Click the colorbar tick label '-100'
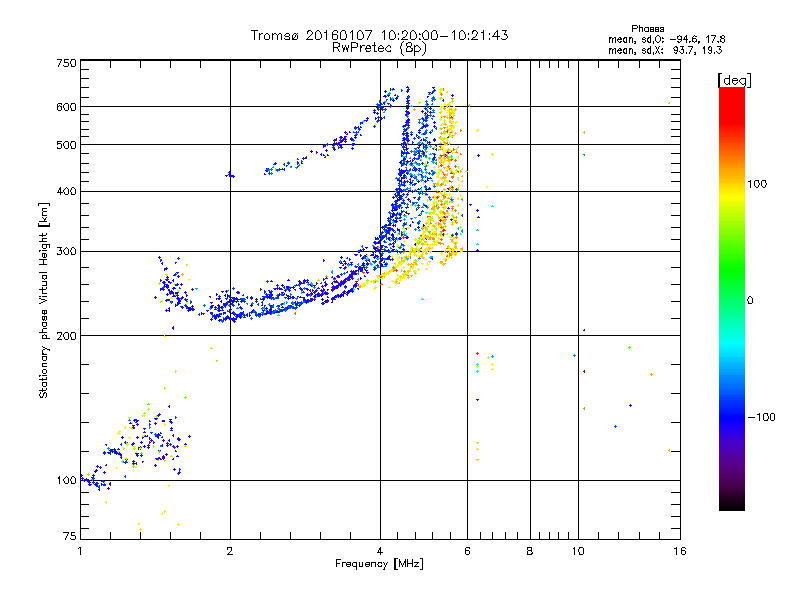 coord(761,417)
